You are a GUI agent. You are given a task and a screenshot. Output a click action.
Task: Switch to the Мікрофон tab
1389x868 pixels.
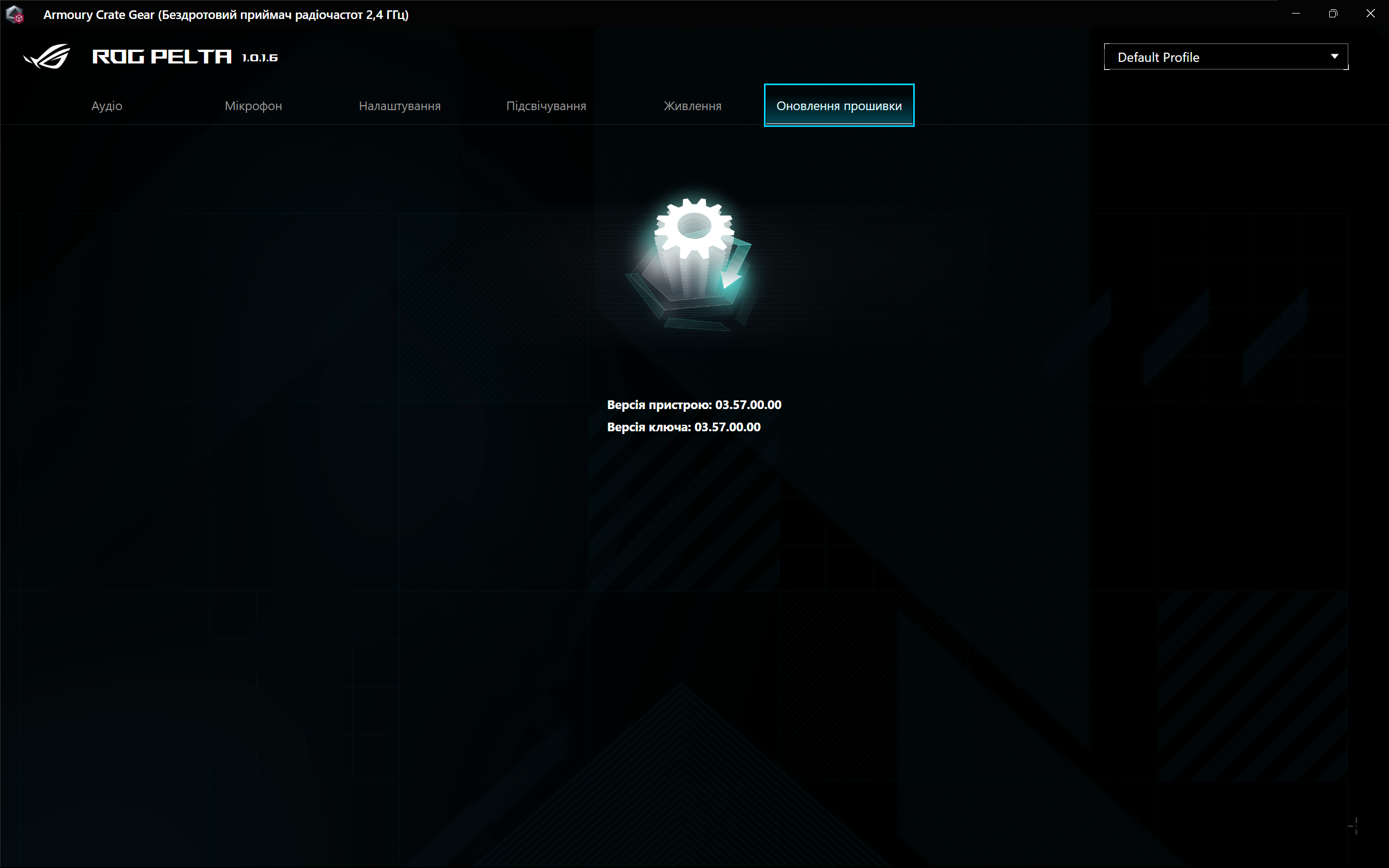[x=253, y=106]
